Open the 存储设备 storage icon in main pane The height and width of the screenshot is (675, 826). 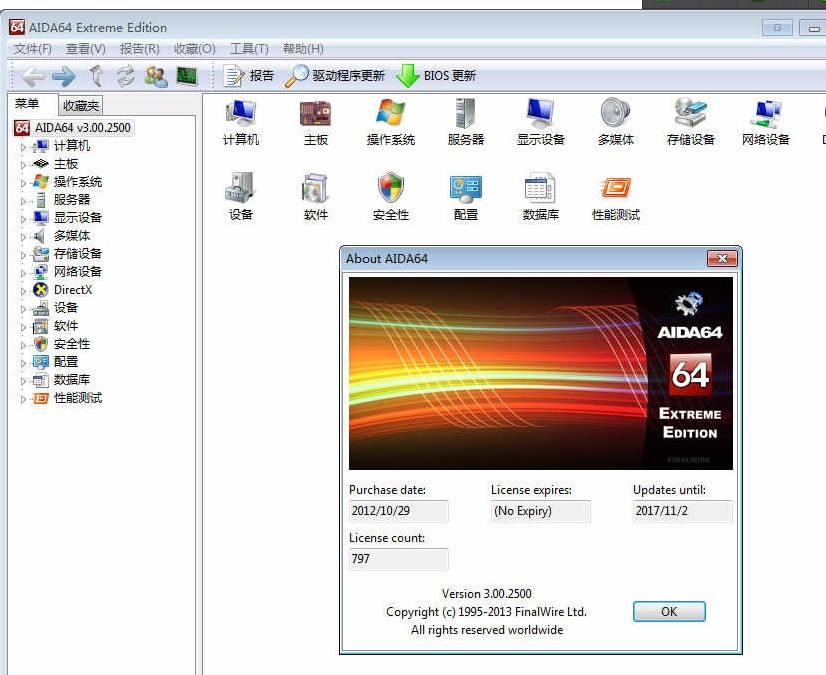click(x=690, y=122)
